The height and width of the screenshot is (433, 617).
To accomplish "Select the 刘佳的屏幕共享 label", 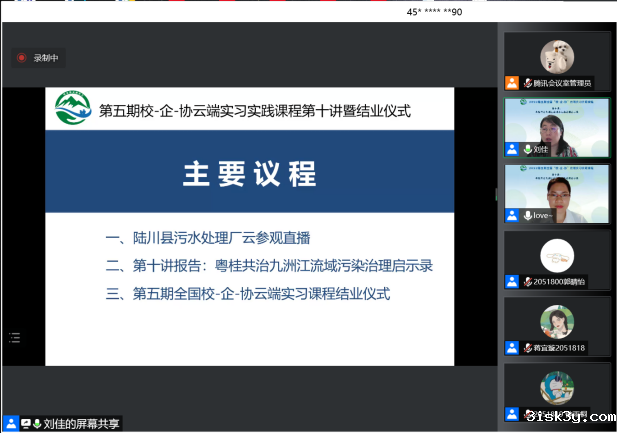I will 82,423.
